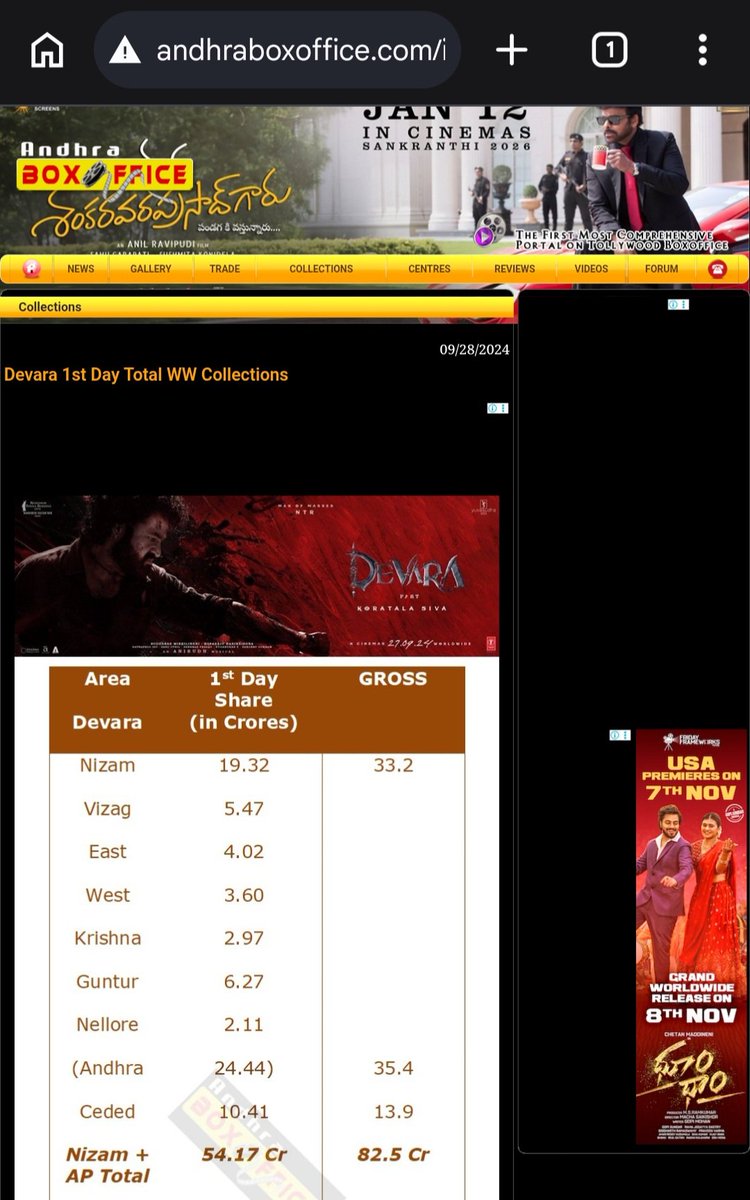Open the COLLECTIONS menu item
750x1200 pixels.
(321, 269)
